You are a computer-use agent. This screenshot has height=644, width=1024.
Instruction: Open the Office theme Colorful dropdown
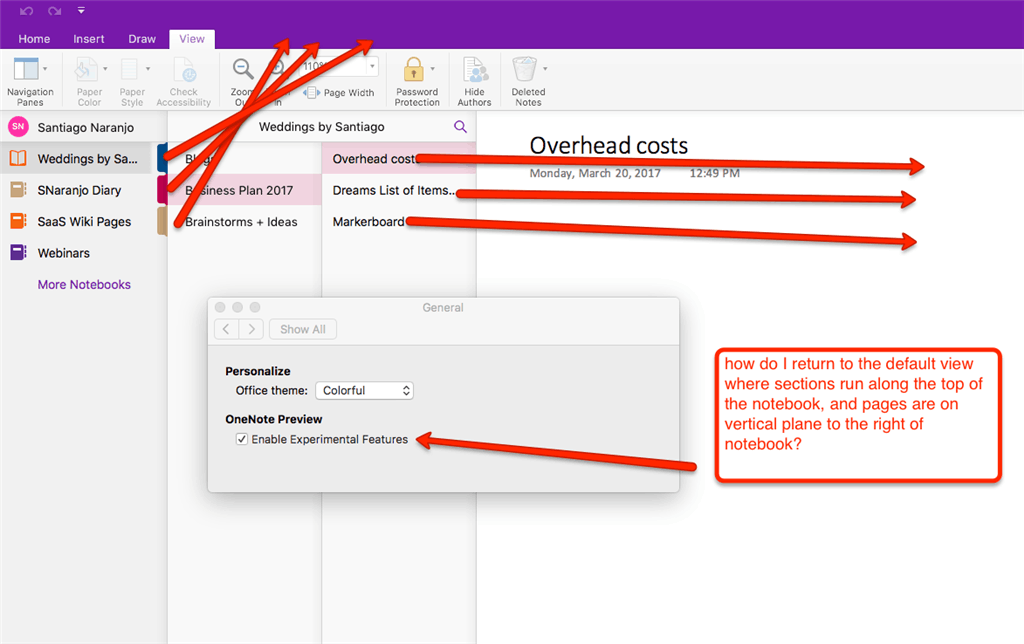tap(364, 391)
